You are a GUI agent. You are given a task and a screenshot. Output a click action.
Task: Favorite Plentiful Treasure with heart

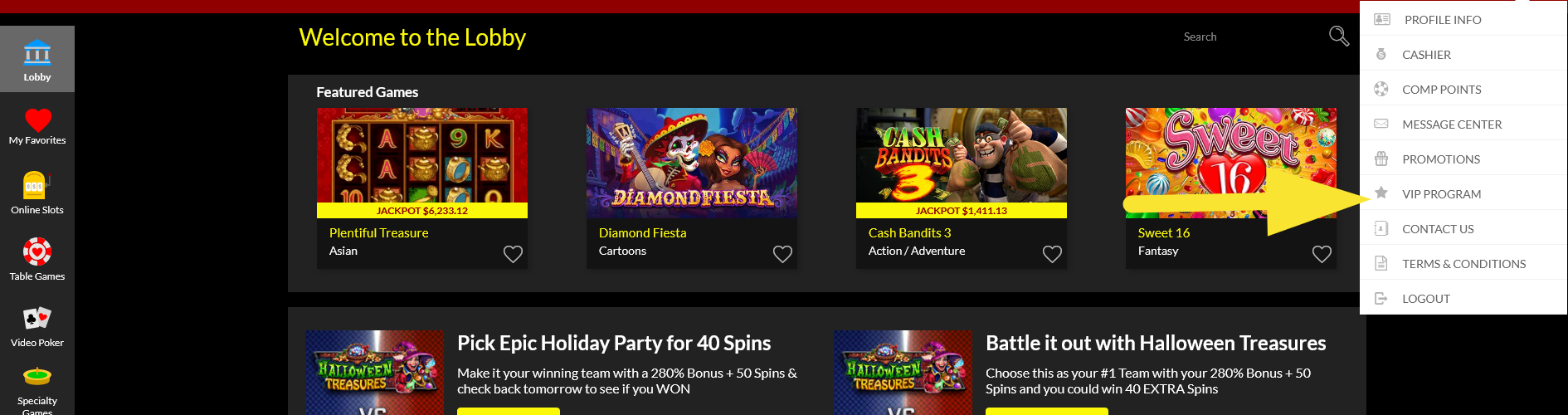point(513,254)
